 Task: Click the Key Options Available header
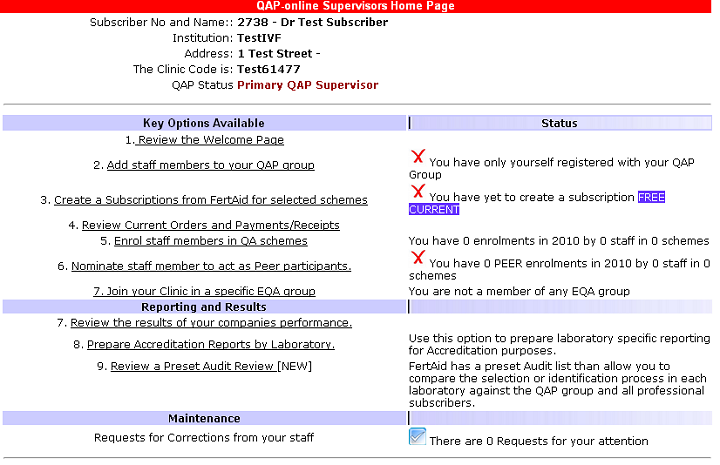[x=204, y=123]
